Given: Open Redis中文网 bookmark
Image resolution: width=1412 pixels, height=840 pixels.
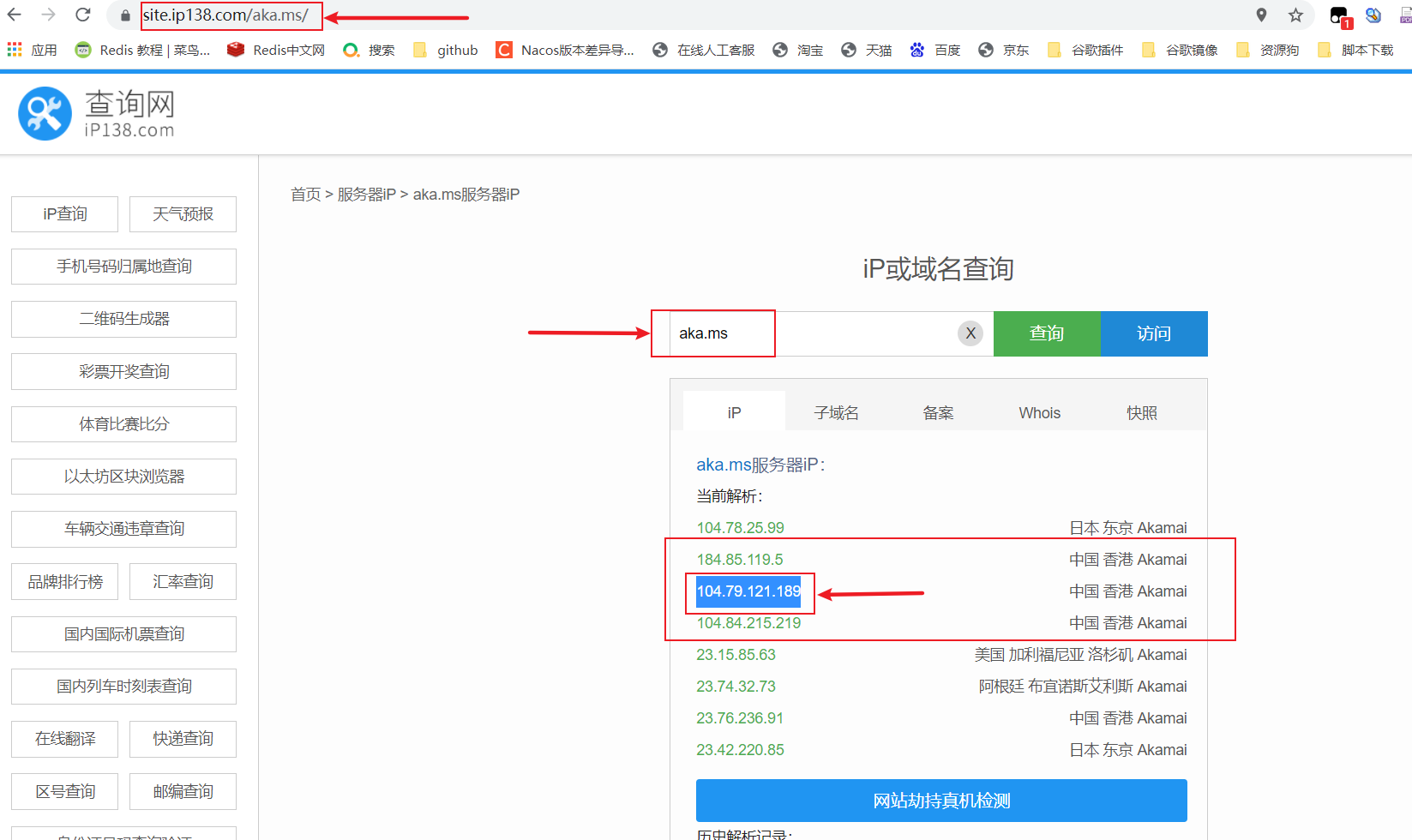Looking at the screenshot, I should point(276,50).
